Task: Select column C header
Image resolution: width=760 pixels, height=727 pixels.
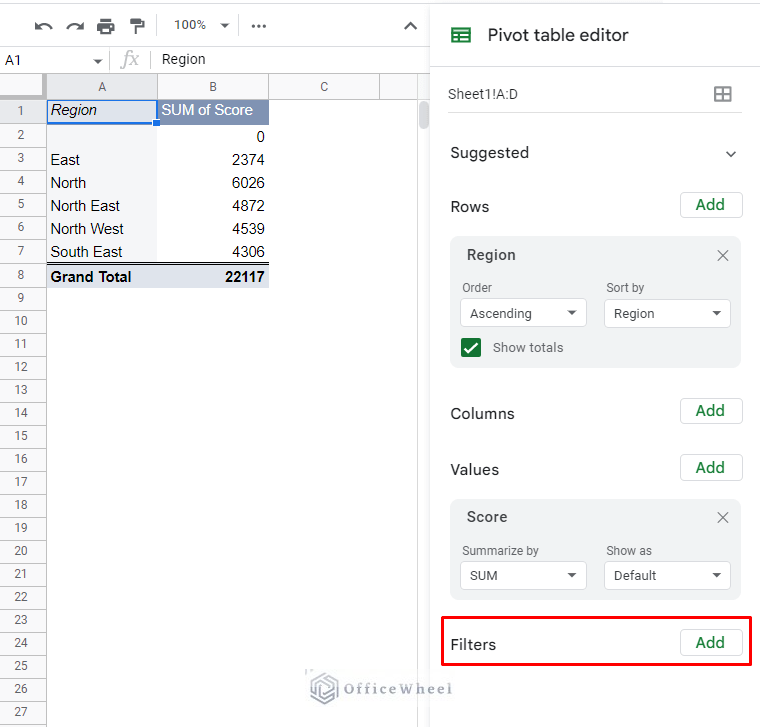Action: point(324,87)
